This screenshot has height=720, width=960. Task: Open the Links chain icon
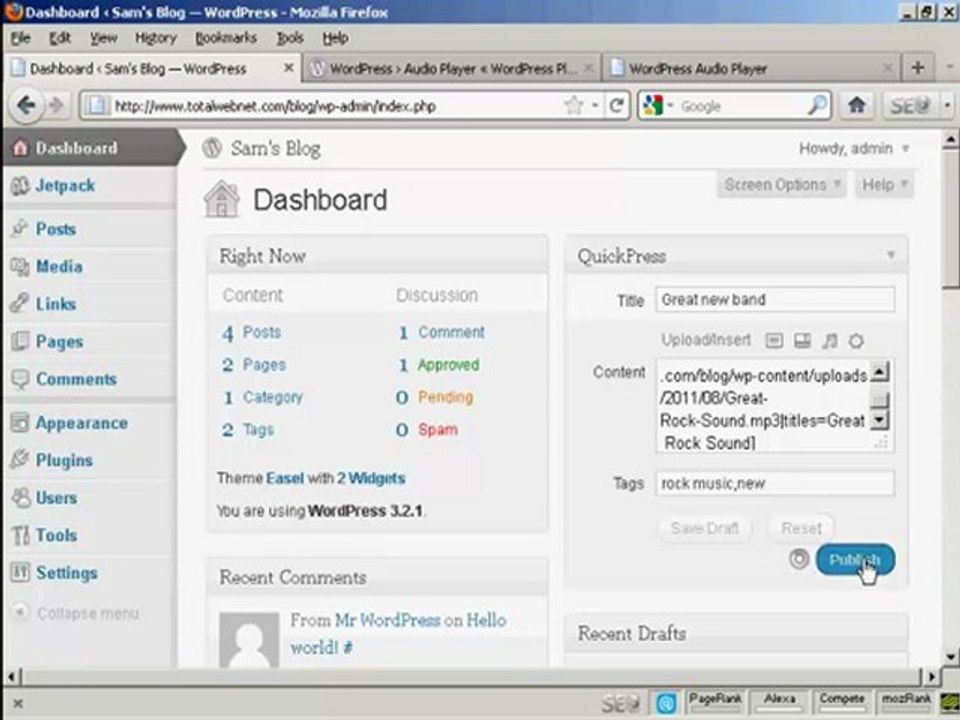[20, 304]
